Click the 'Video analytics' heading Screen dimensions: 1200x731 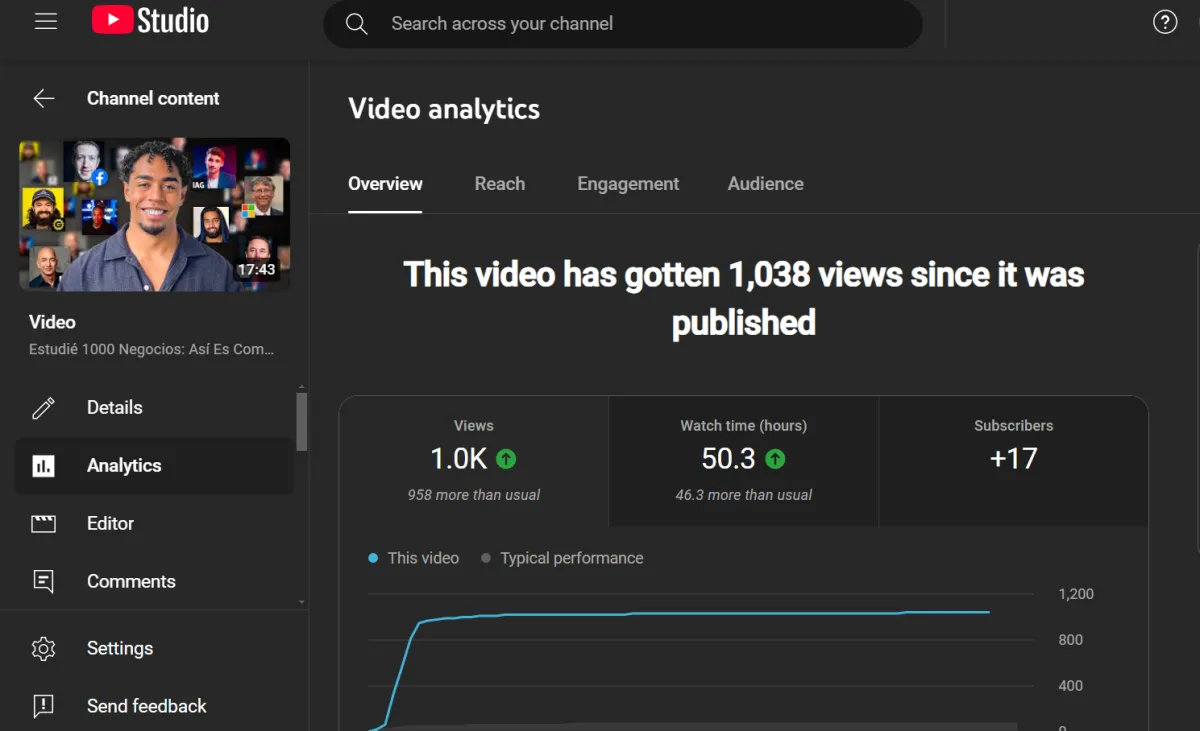pos(444,109)
